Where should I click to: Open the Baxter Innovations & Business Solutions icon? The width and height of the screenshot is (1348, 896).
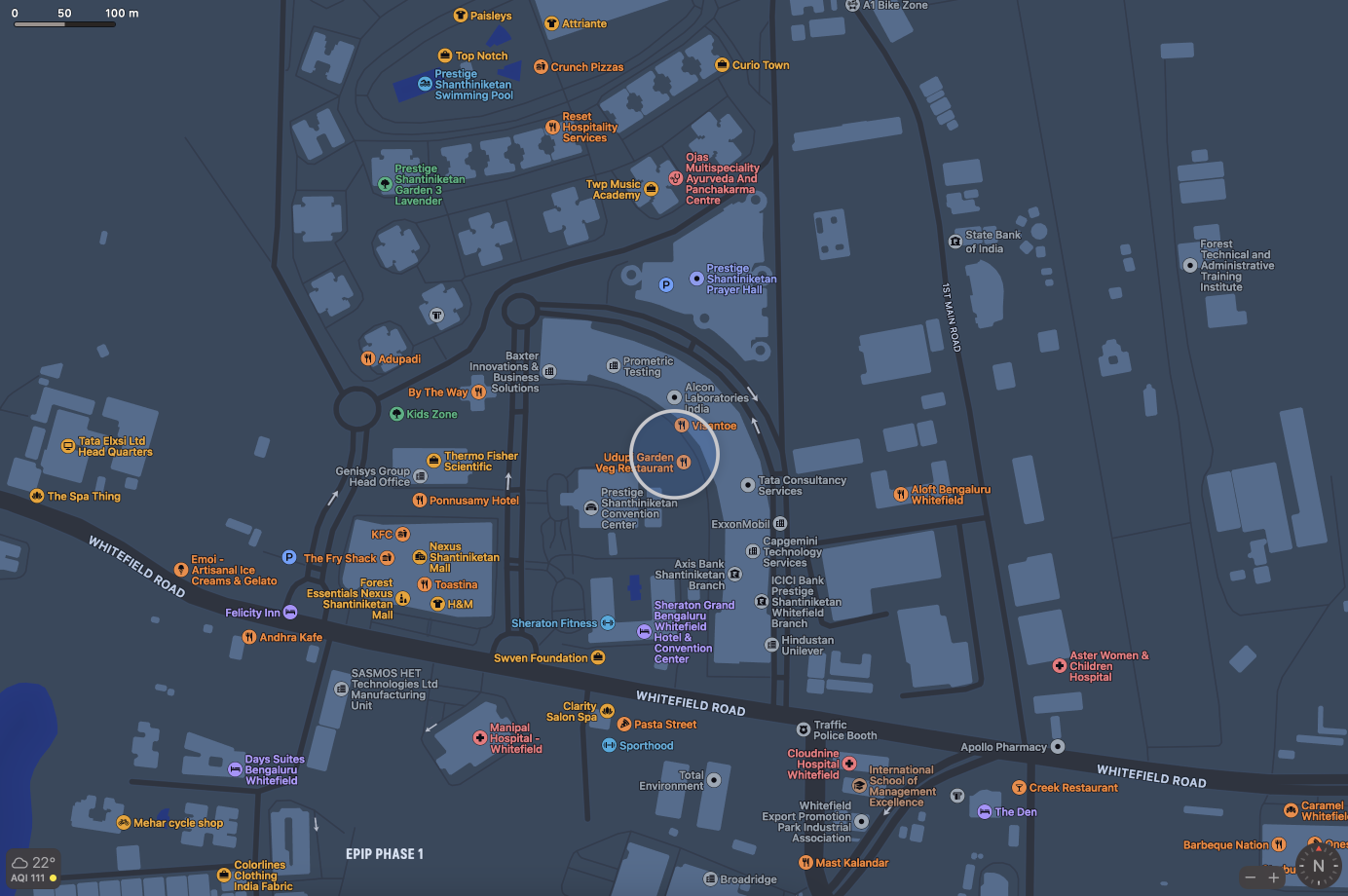(x=549, y=371)
